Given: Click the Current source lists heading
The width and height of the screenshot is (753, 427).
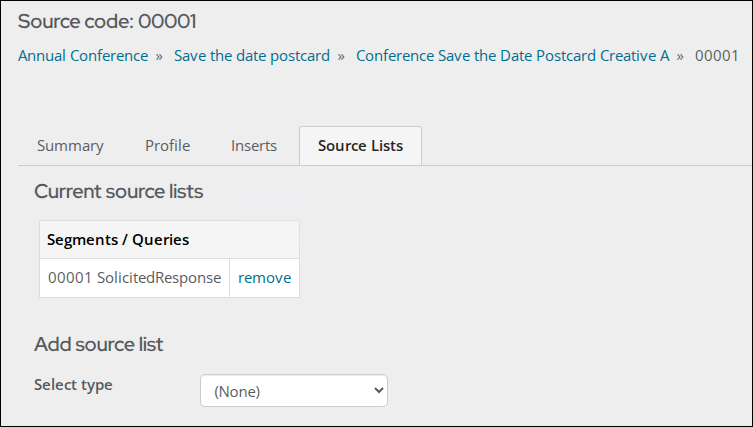Looking at the screenshot, I should click(x=119, y=192).
